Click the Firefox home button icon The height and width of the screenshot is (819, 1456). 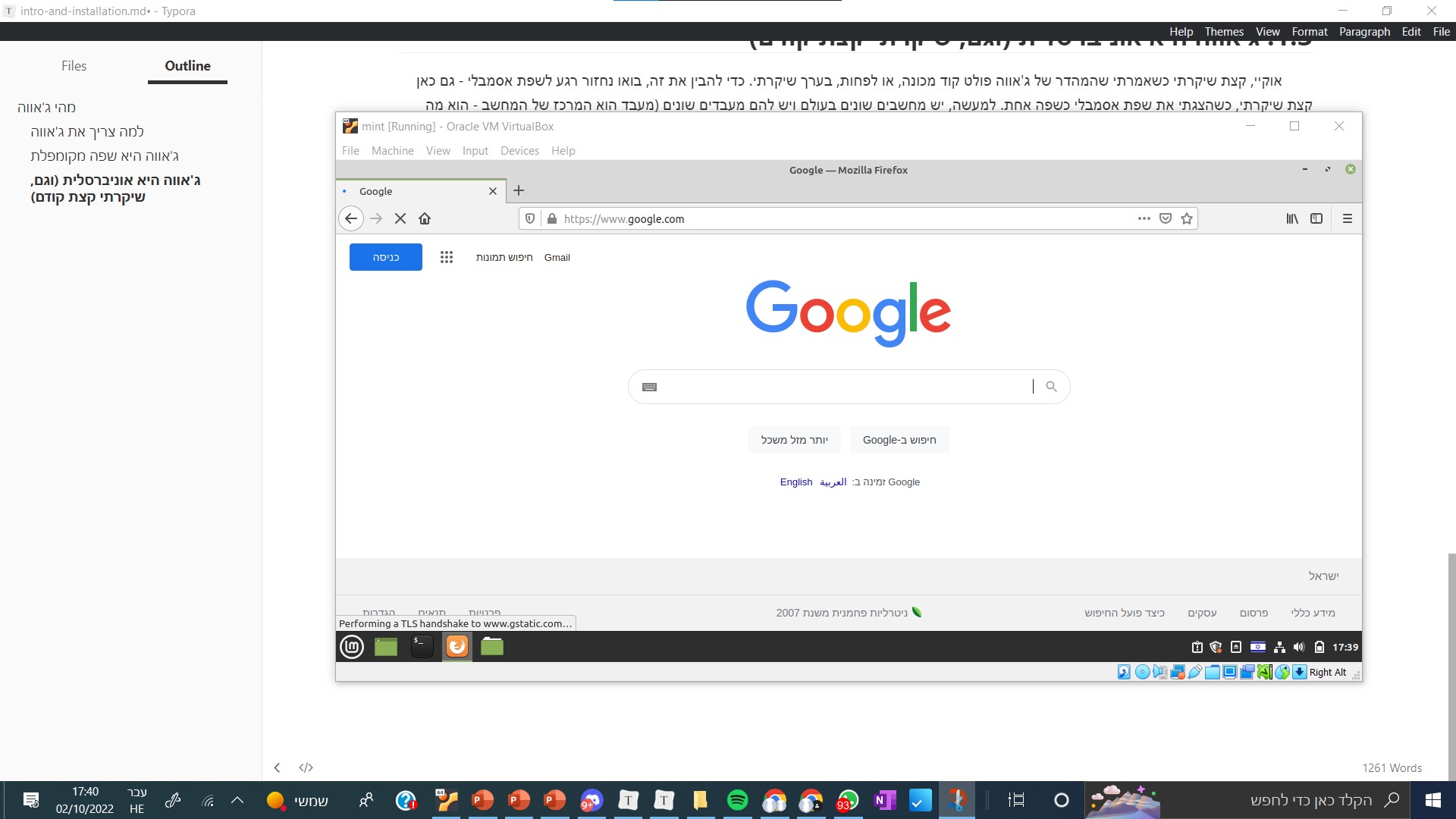[424, 218]
